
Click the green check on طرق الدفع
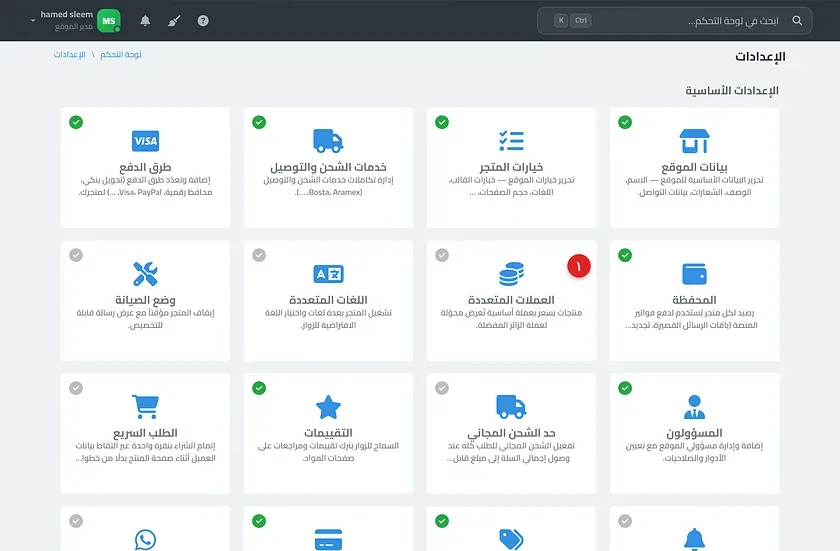(x=76, y=122)
